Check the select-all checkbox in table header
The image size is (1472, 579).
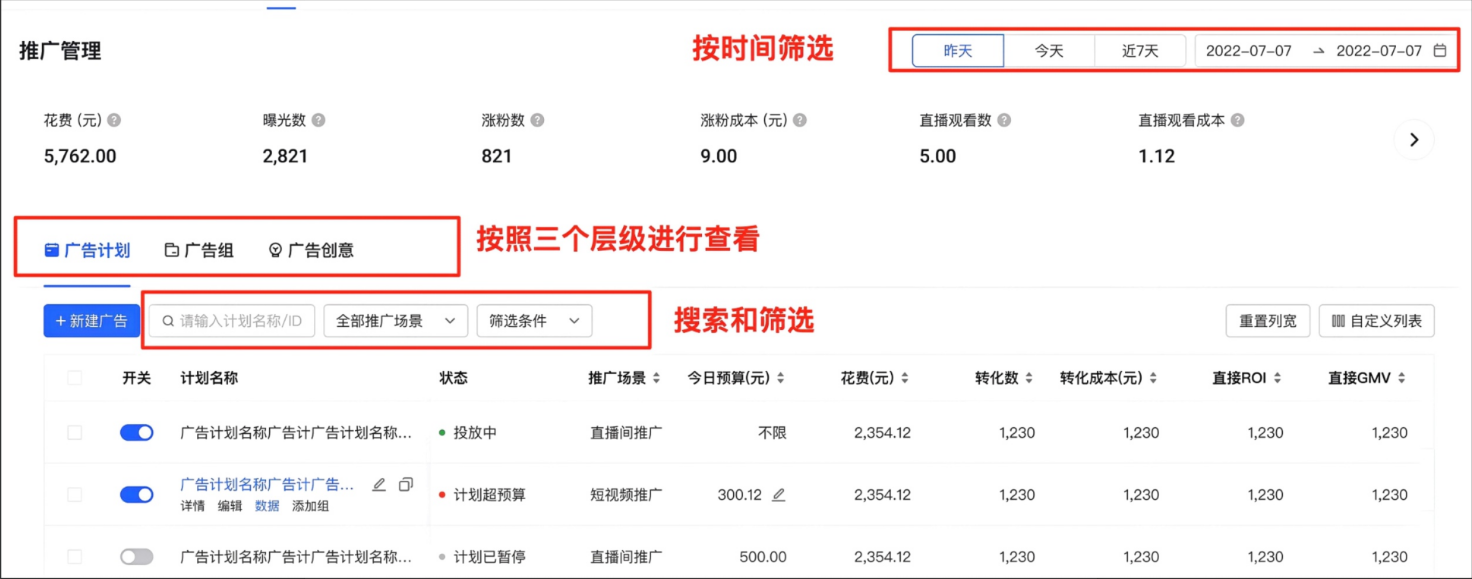(75, 378)
